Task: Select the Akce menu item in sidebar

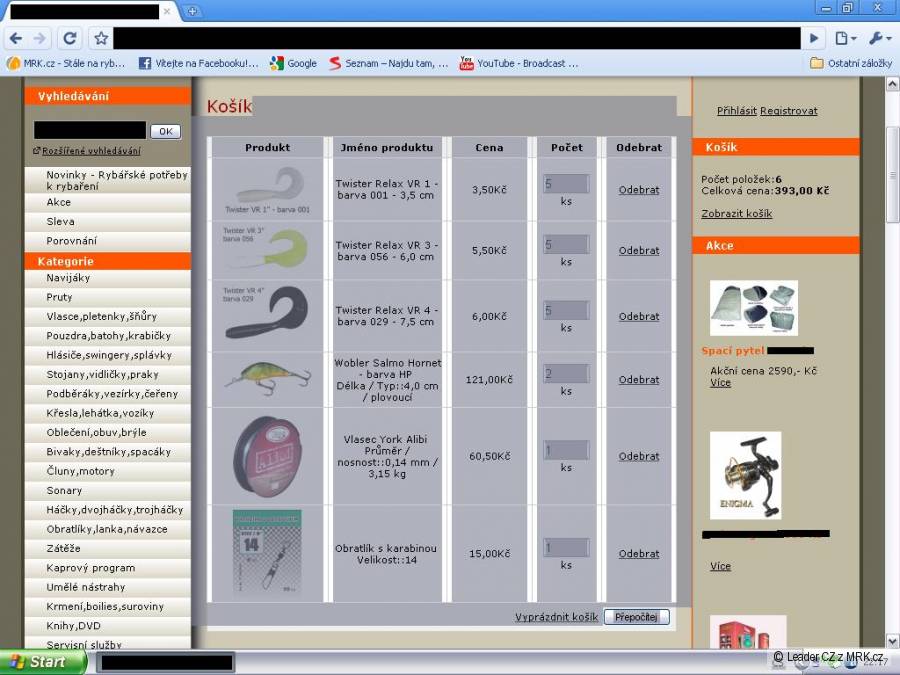Action: [108, 202]
